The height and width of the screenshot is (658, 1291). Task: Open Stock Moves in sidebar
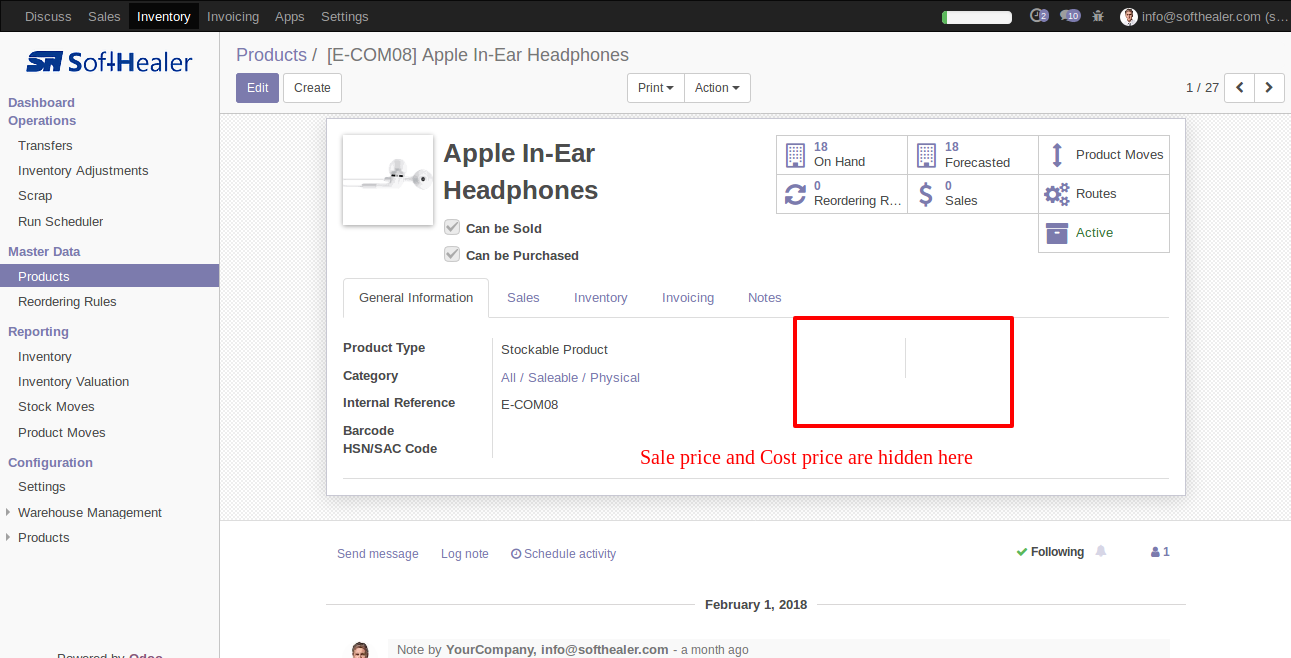[x=56, y=406]
